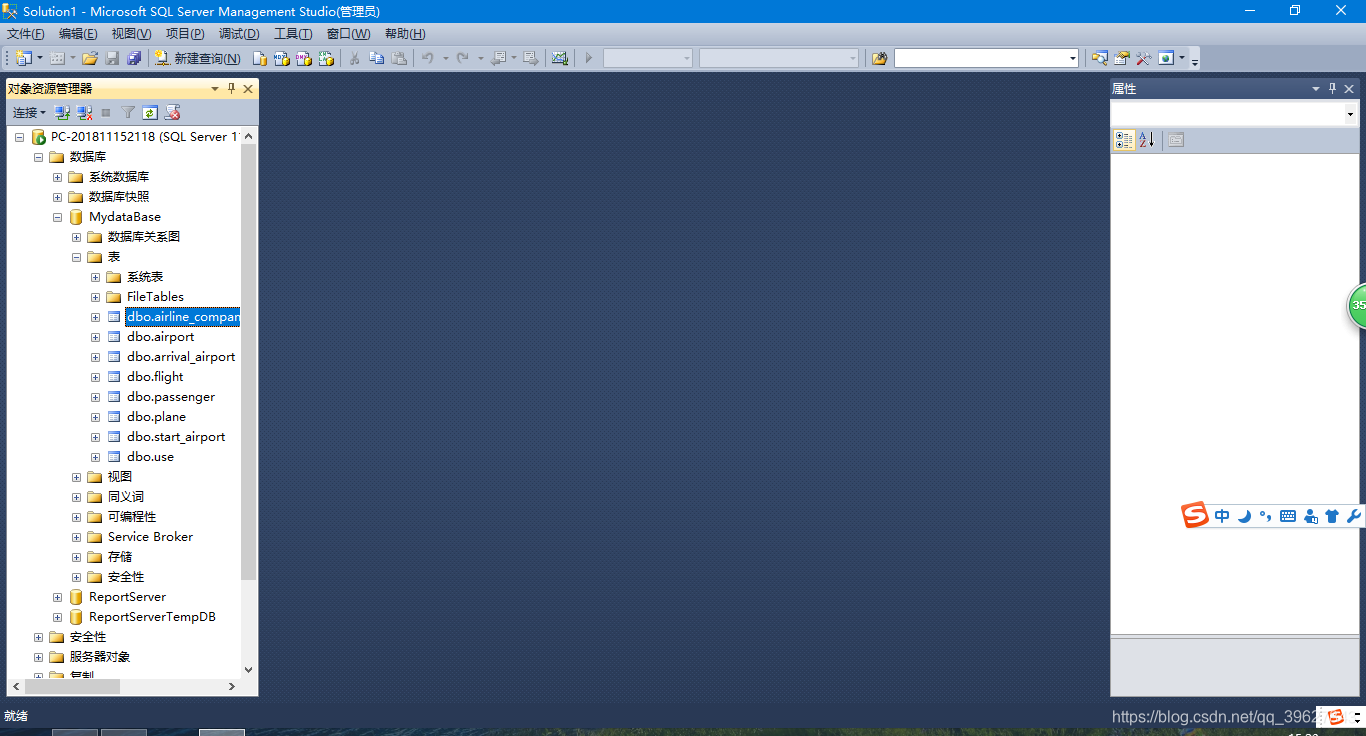Click the Properties Window toolbar icon
Screen dimensions: 1366x736
pos(1122,58)
